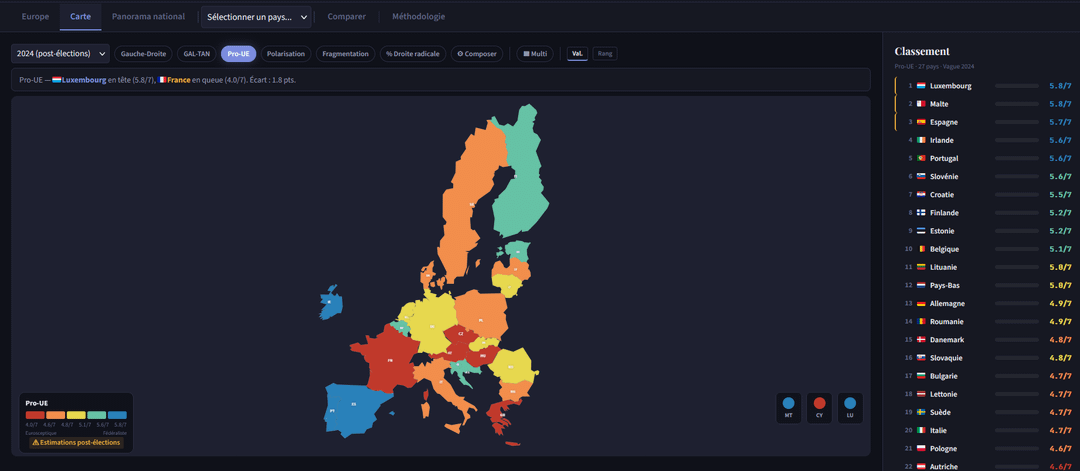Open the 2024 (post-élections) wave dropdown
This screenshot has height=471, width=1080.
coord(60,54)
